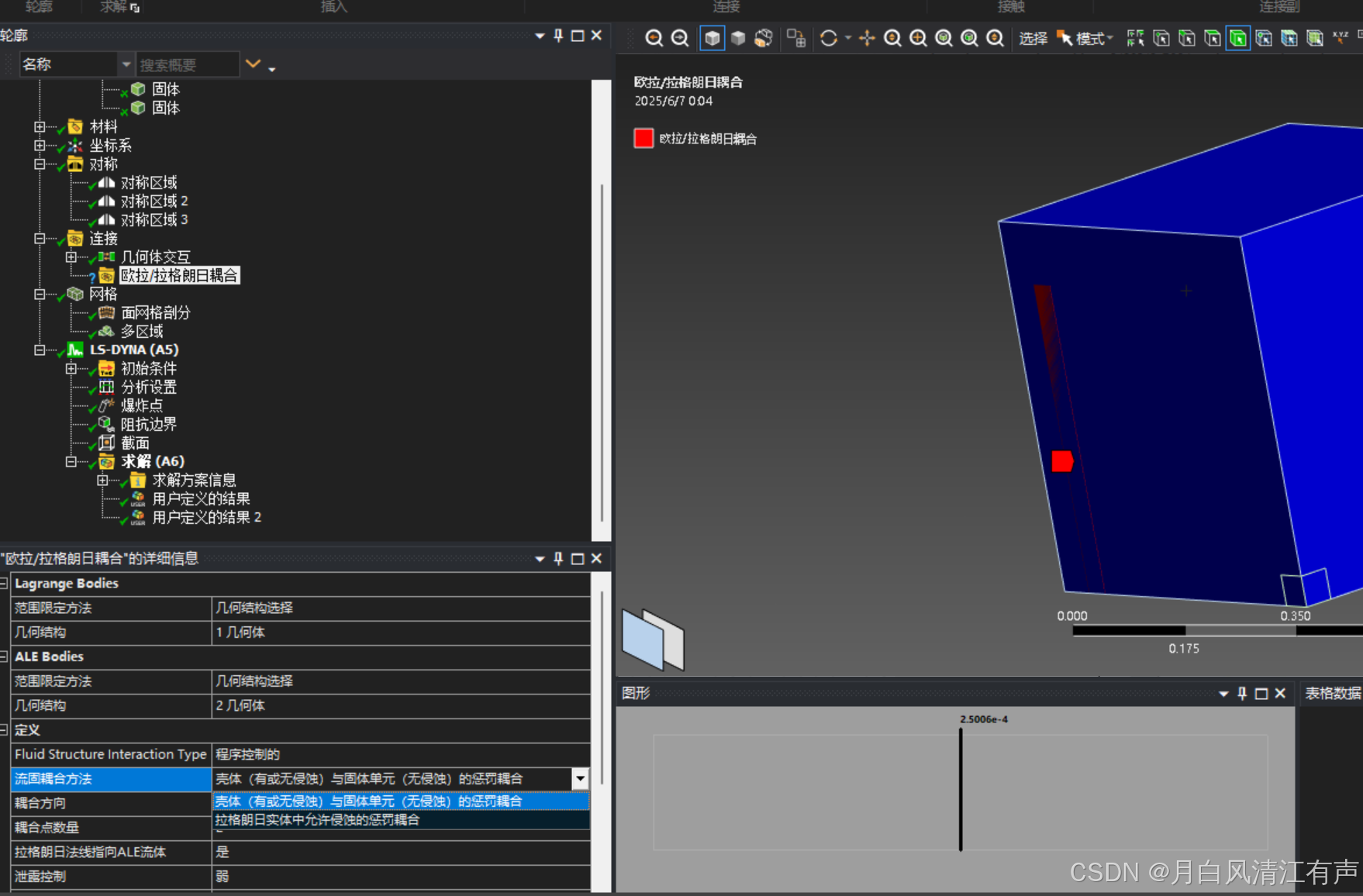Collapse the 对称 tree node
This screenshot has width=1363, height=896.
pos(40,164)
